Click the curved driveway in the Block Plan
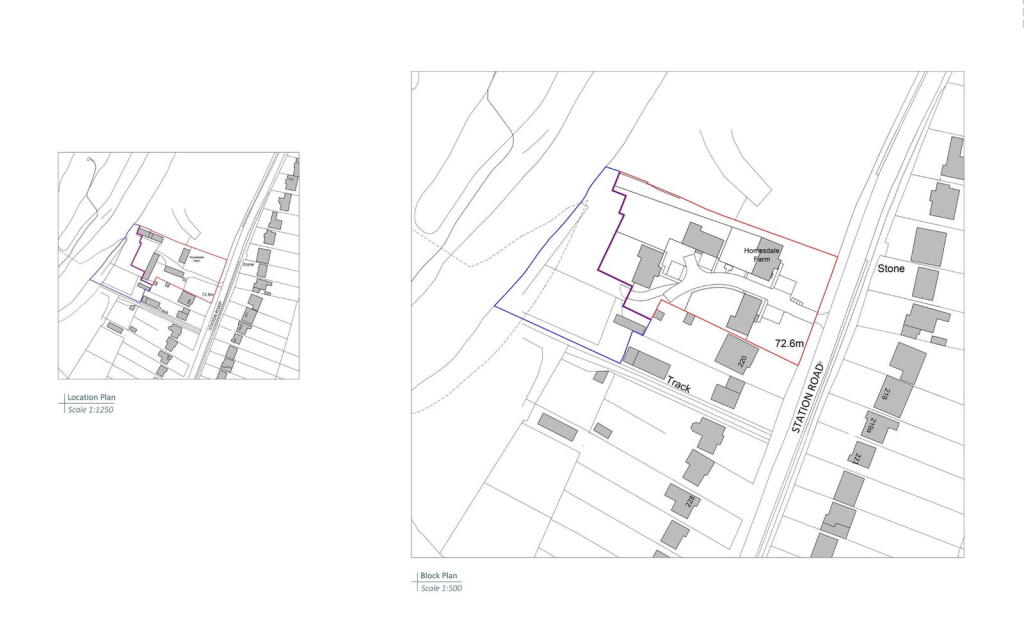 pos(717,290)
